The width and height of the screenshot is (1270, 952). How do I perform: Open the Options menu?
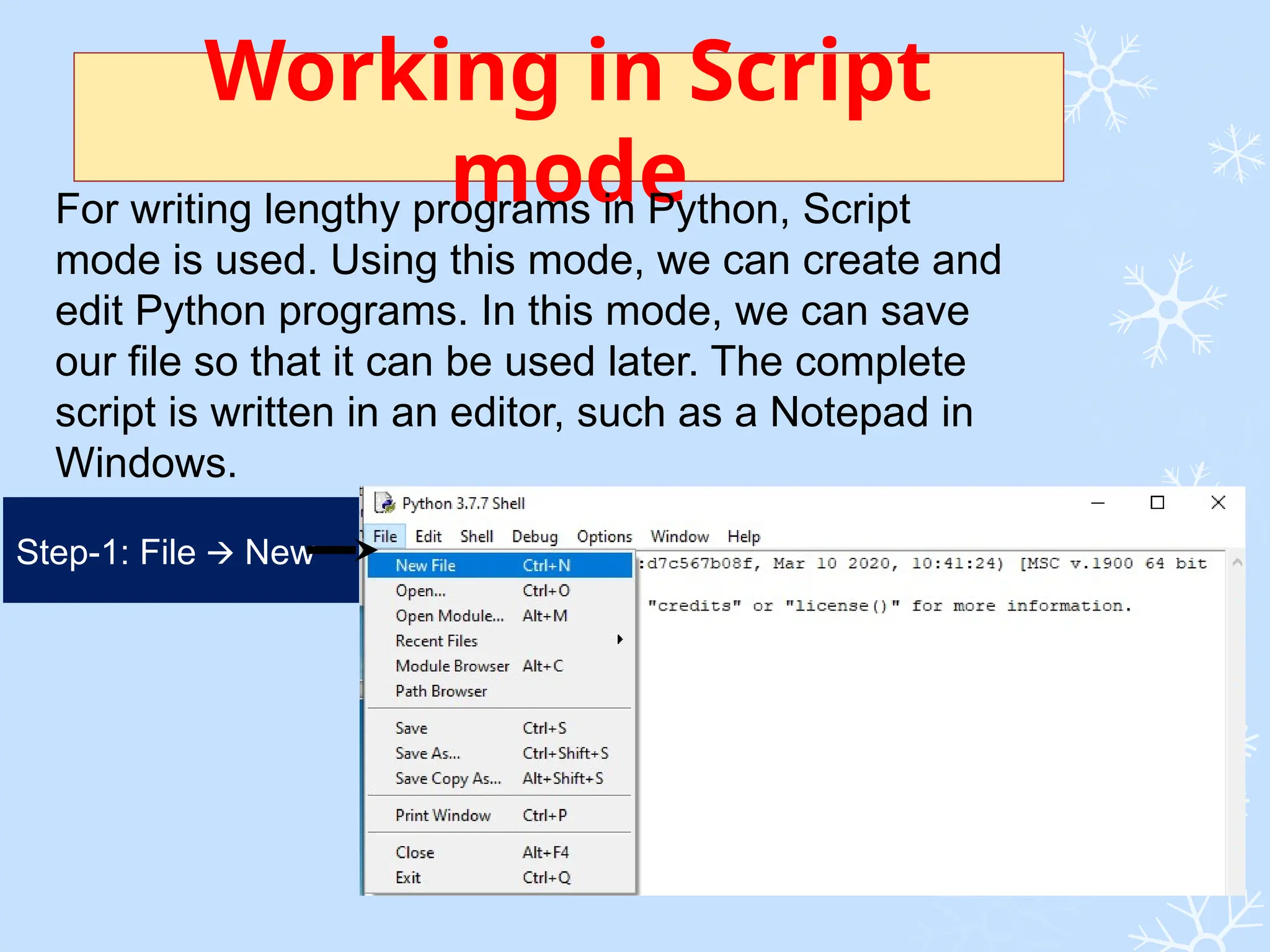[605, 536]
